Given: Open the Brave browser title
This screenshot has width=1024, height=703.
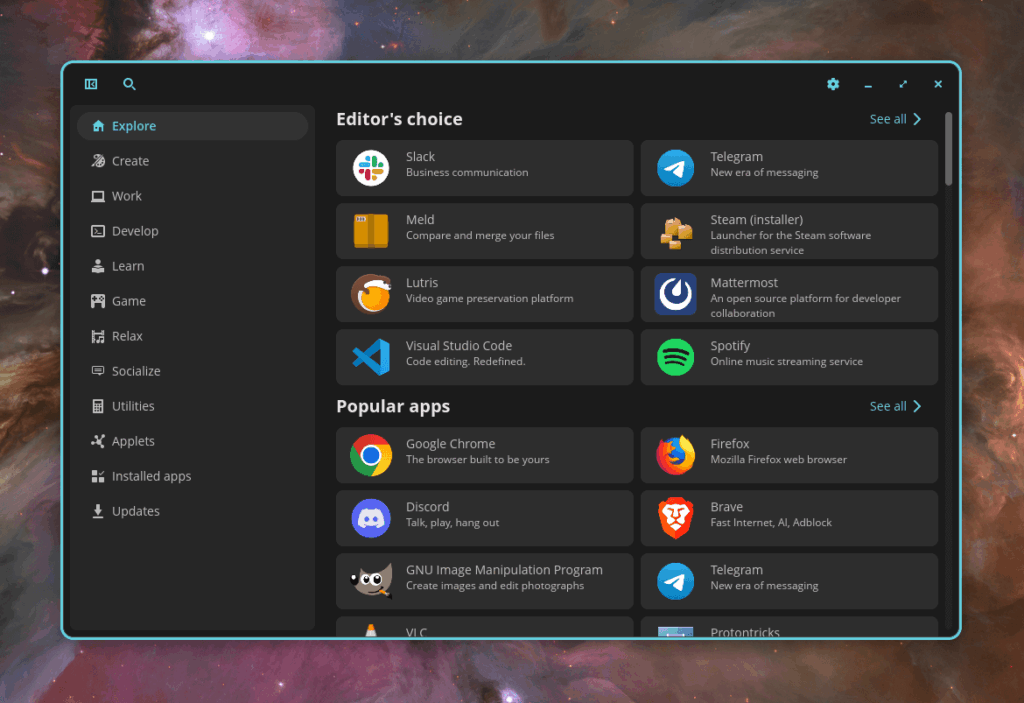Looking at the screenshot, I should (726, 506).
